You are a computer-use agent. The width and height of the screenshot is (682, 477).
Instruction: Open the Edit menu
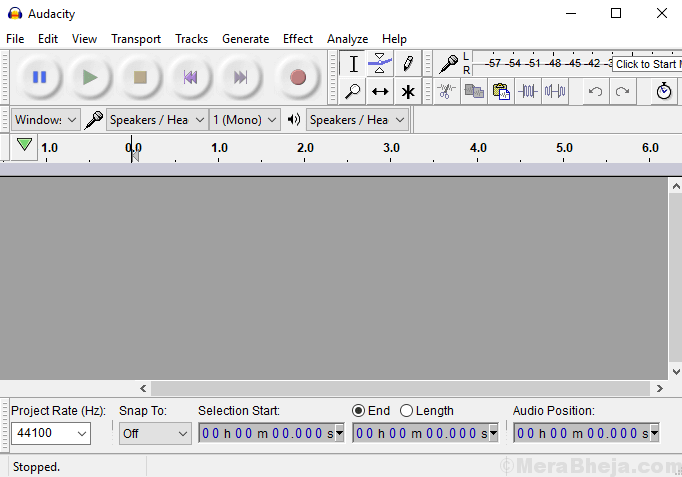click(48, 39)
